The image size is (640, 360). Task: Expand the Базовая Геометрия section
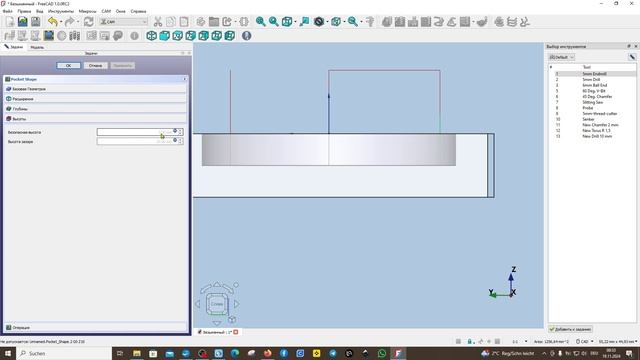pyautogui.click(x=96, y=89)
